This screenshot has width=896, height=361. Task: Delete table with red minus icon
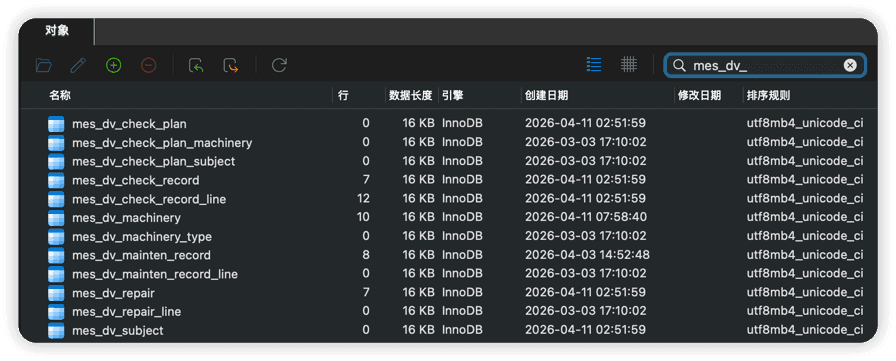pos(149,66)
